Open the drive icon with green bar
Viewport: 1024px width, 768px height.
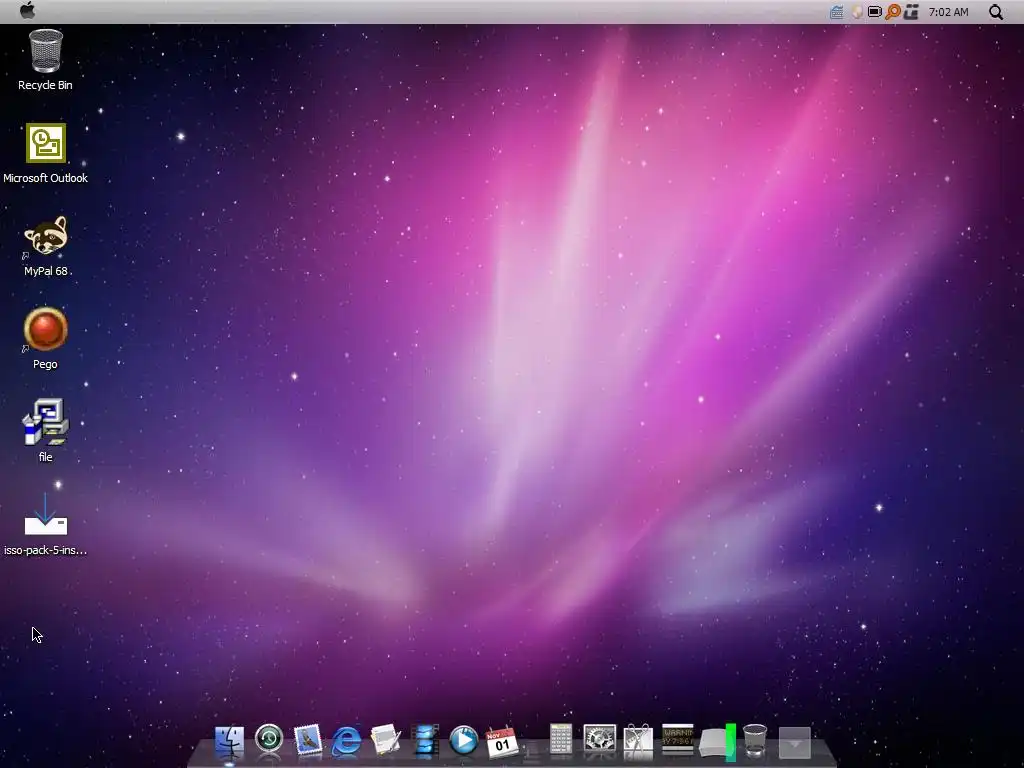[x=717, y=741]
